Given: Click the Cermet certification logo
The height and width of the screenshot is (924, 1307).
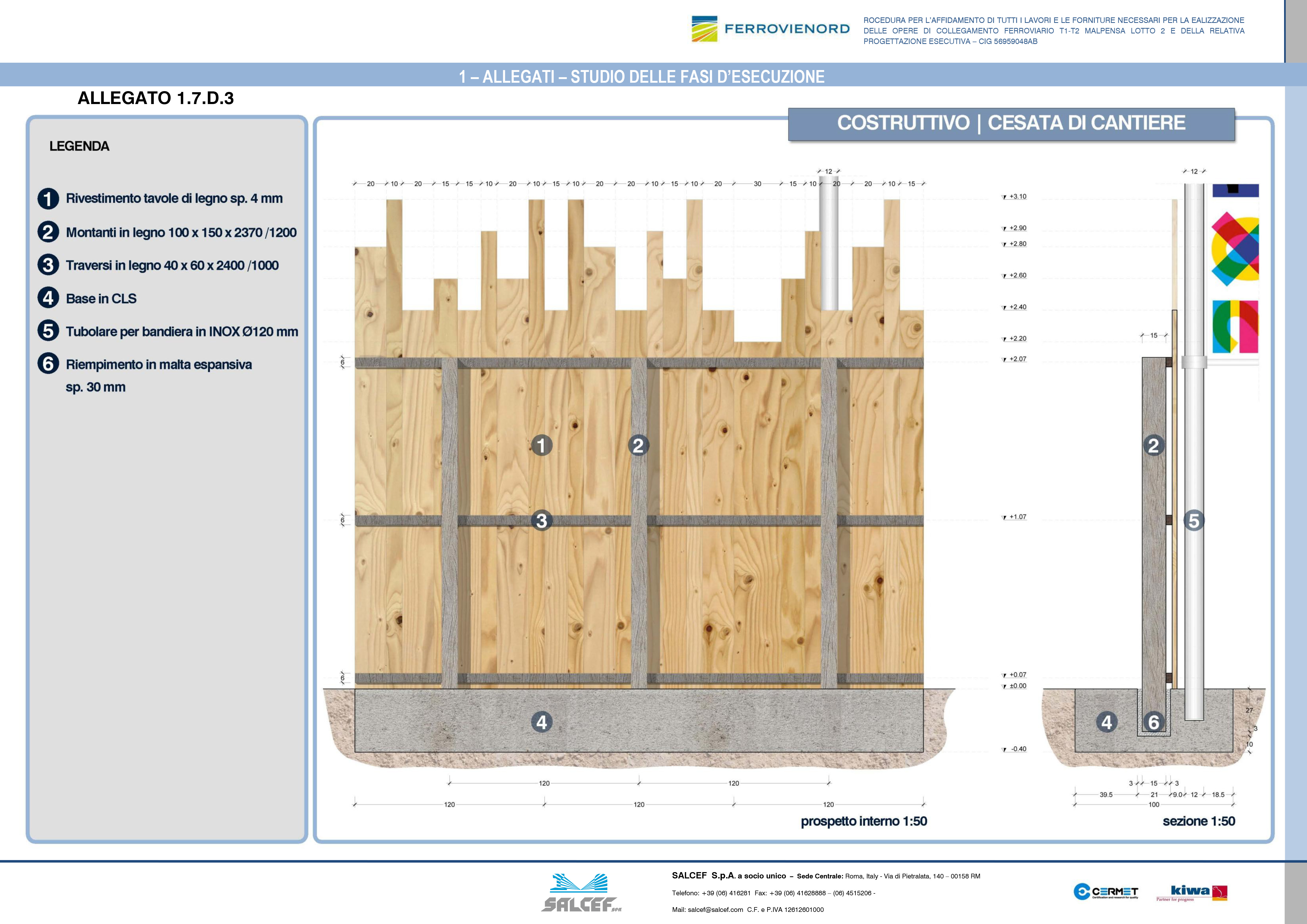Looking at the screenshot, I should tap(1105, 892).
